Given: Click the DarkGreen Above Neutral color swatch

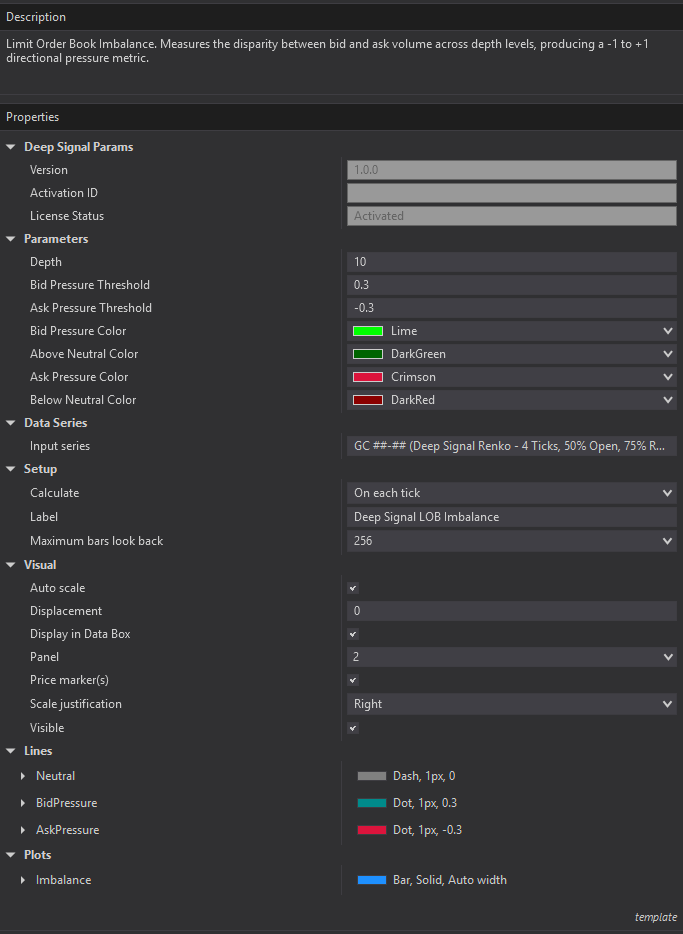Looking at the screenshot, I should 368,354.
